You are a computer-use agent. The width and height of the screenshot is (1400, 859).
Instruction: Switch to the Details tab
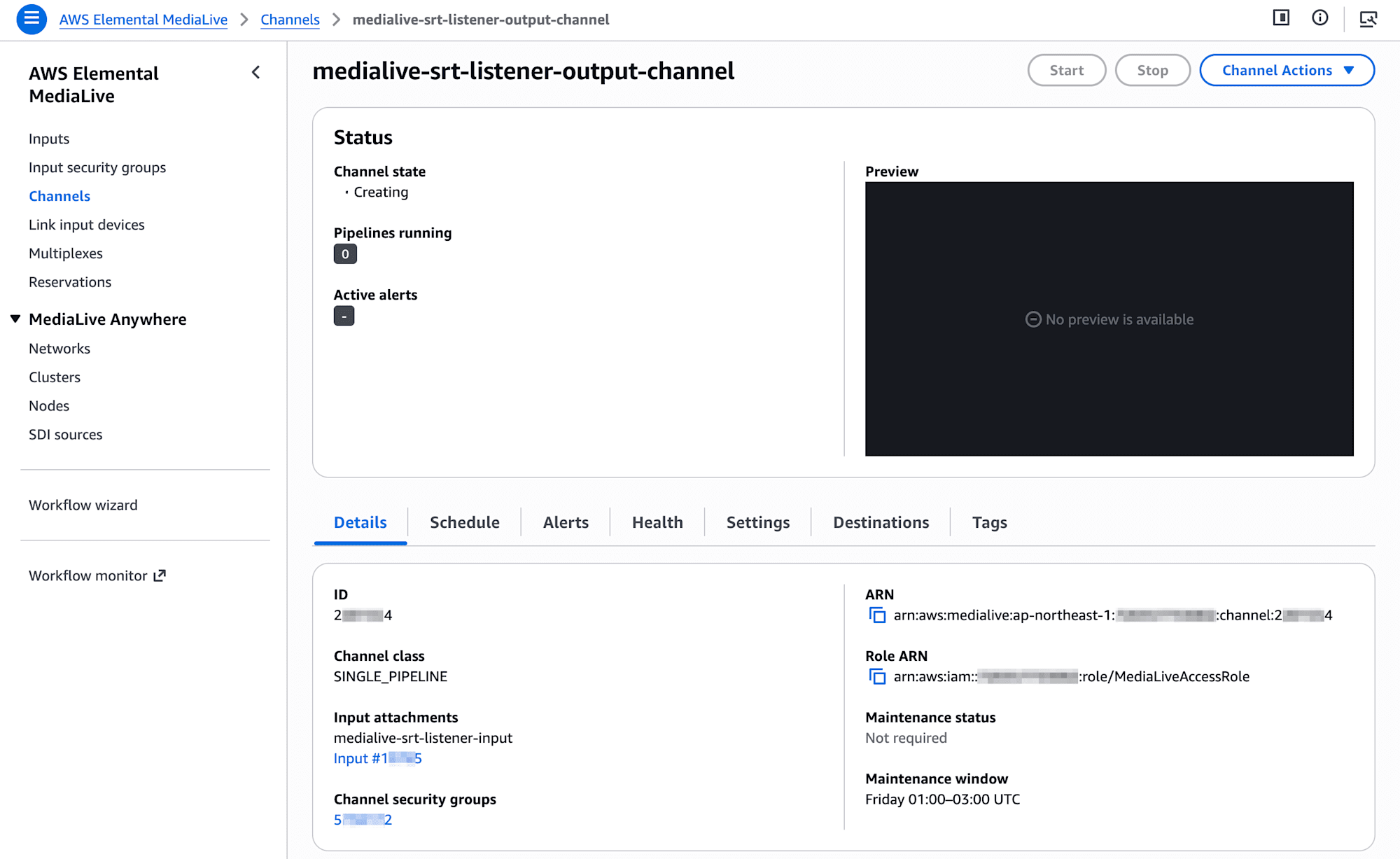360,522
